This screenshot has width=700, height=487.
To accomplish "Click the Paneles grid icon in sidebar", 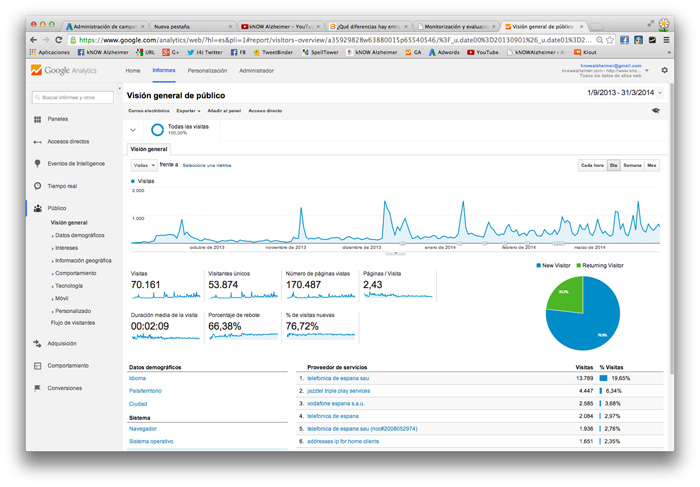I will point(38,119).
